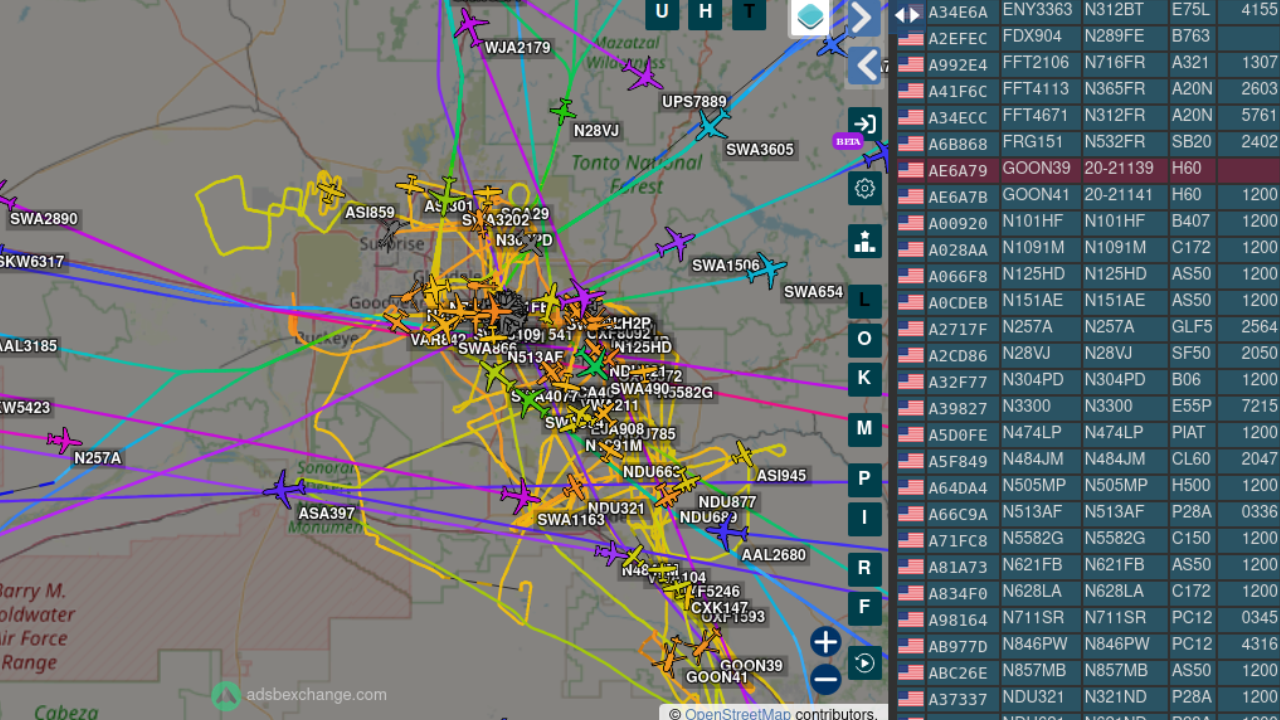The width and height of the screenshot is (1280, 720).
Task: Select the UPS7889 plane on the map
Action: [643, 74]
